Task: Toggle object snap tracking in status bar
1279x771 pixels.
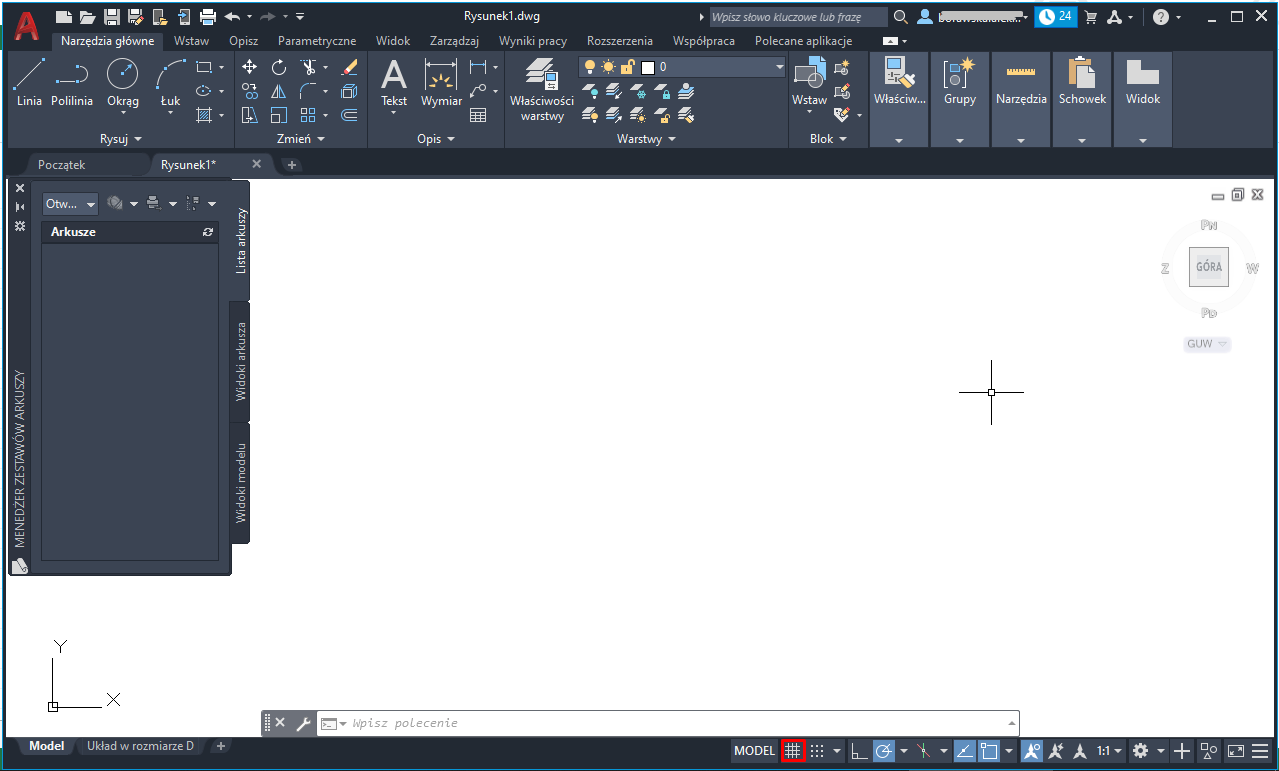Action: coord(965,751)
